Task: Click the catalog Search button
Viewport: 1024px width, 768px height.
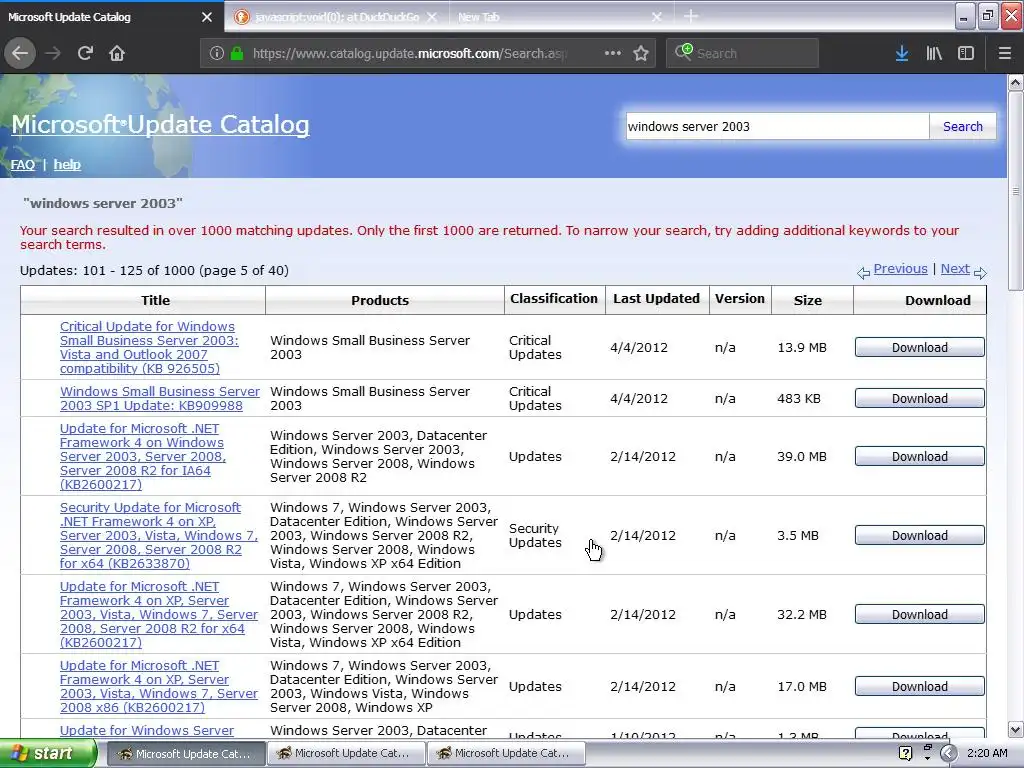Action: click(x=963, y=127)
